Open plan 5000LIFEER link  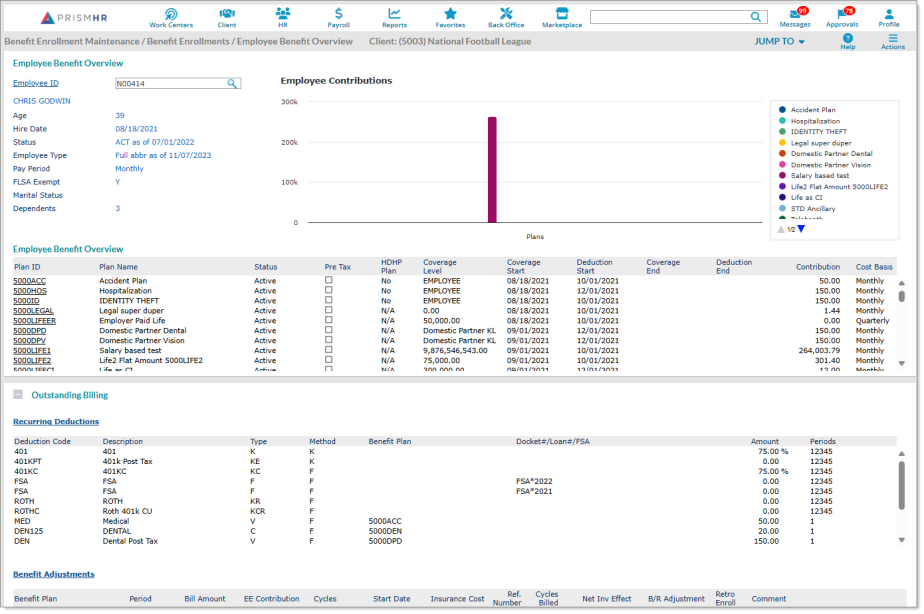[34, 321]
